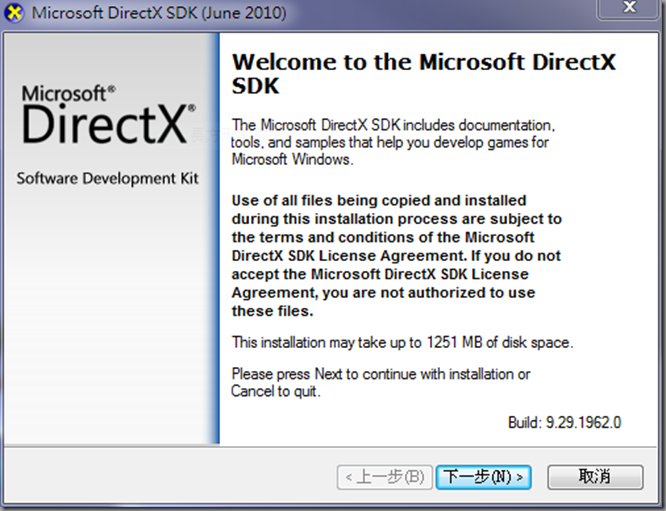This screenshot has height=511, width=666.
Task: Click the 'includes documentation, tools, and samples' paragraph
Action: 393,142
